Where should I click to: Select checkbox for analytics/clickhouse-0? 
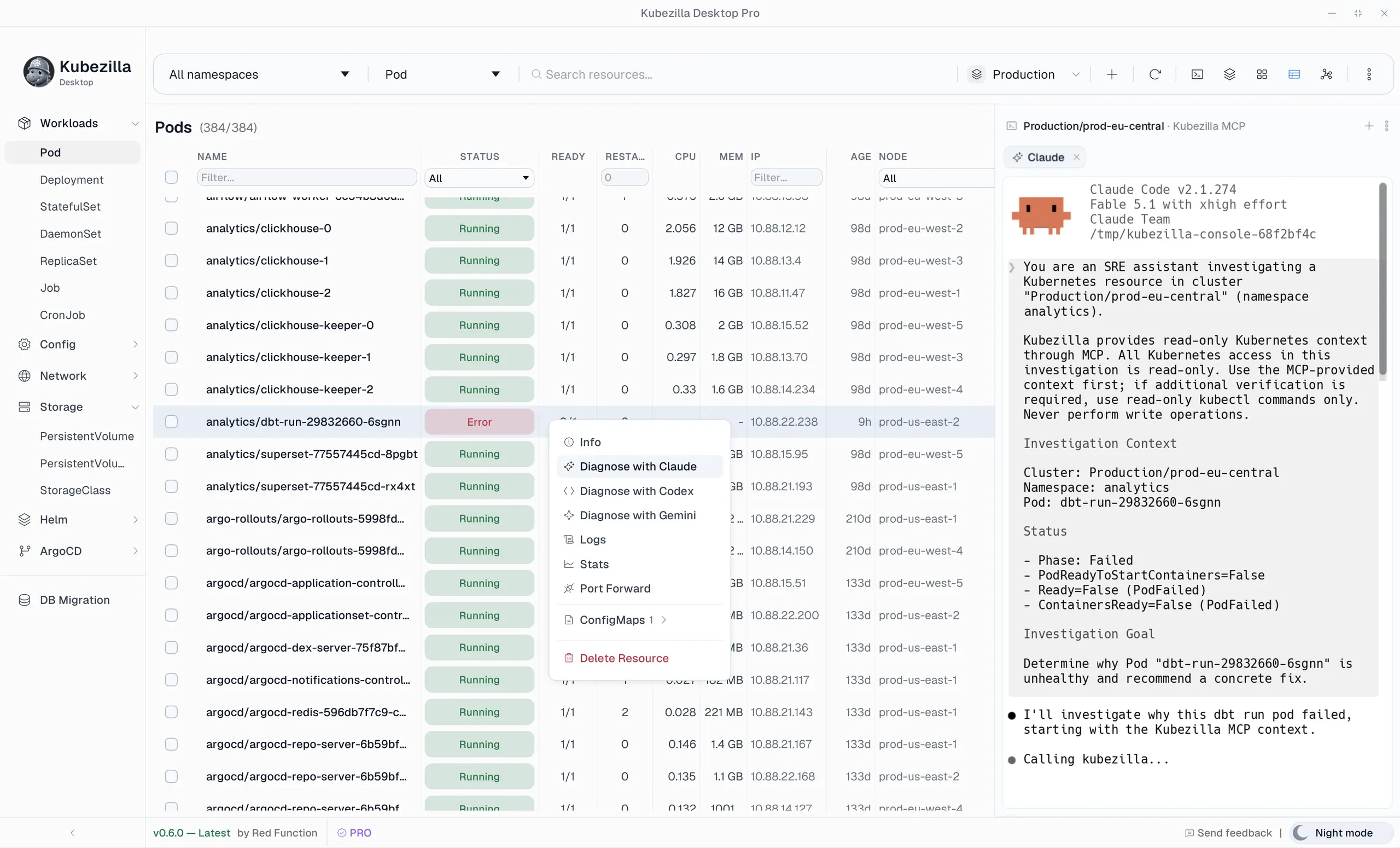[171, 229]
